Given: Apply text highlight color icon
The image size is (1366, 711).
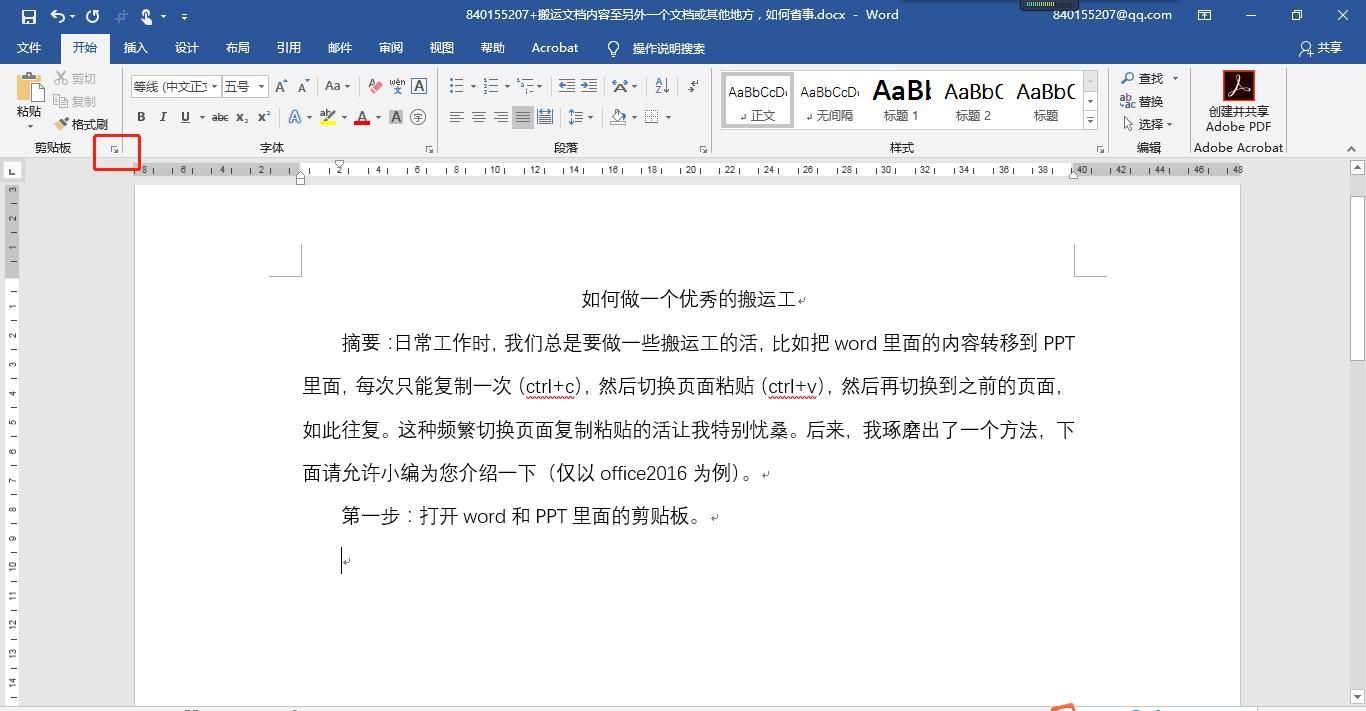Looking at the screenshot, I should click(328, 117).
